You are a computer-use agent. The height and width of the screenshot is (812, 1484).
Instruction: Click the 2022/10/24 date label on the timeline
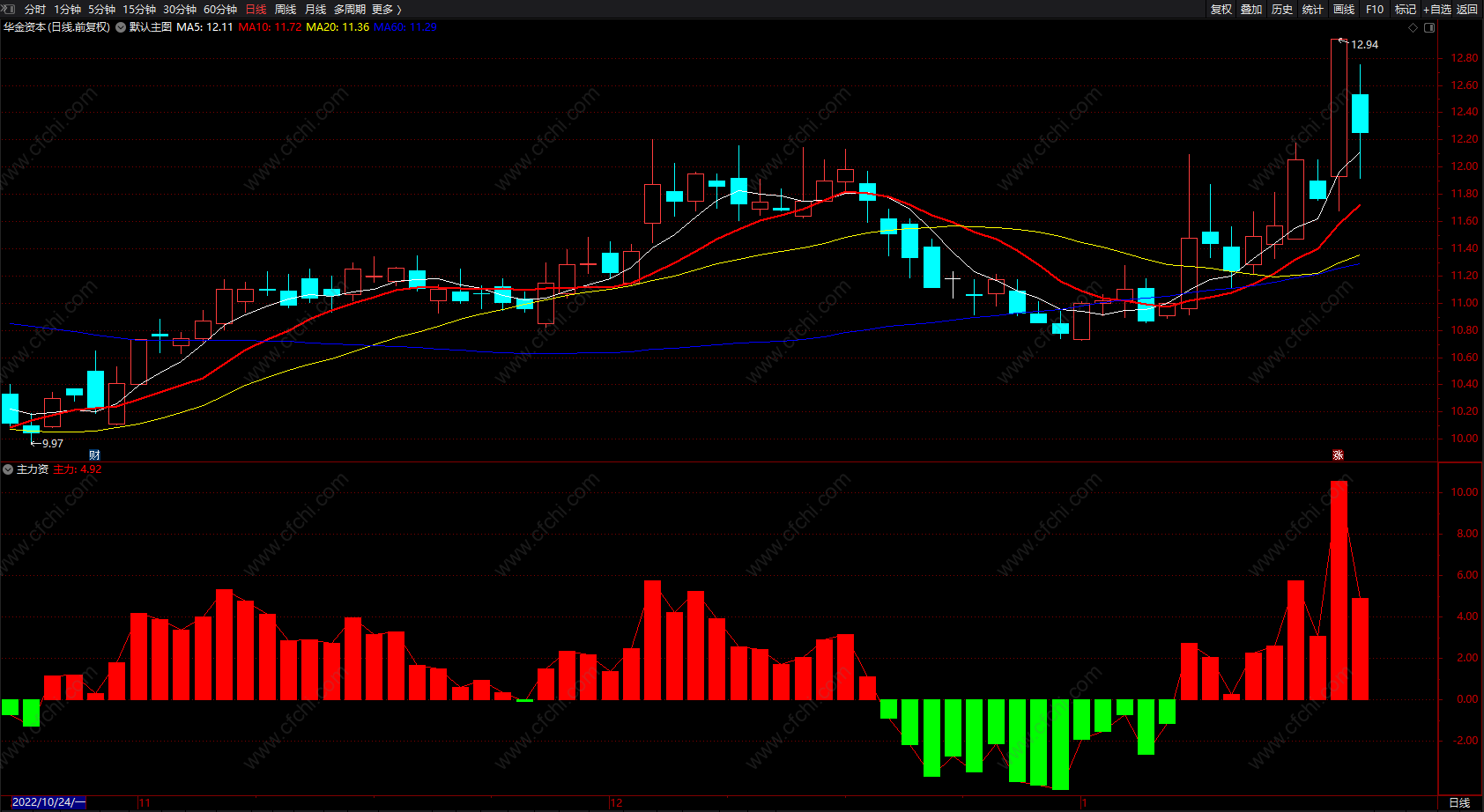point(44,802)
